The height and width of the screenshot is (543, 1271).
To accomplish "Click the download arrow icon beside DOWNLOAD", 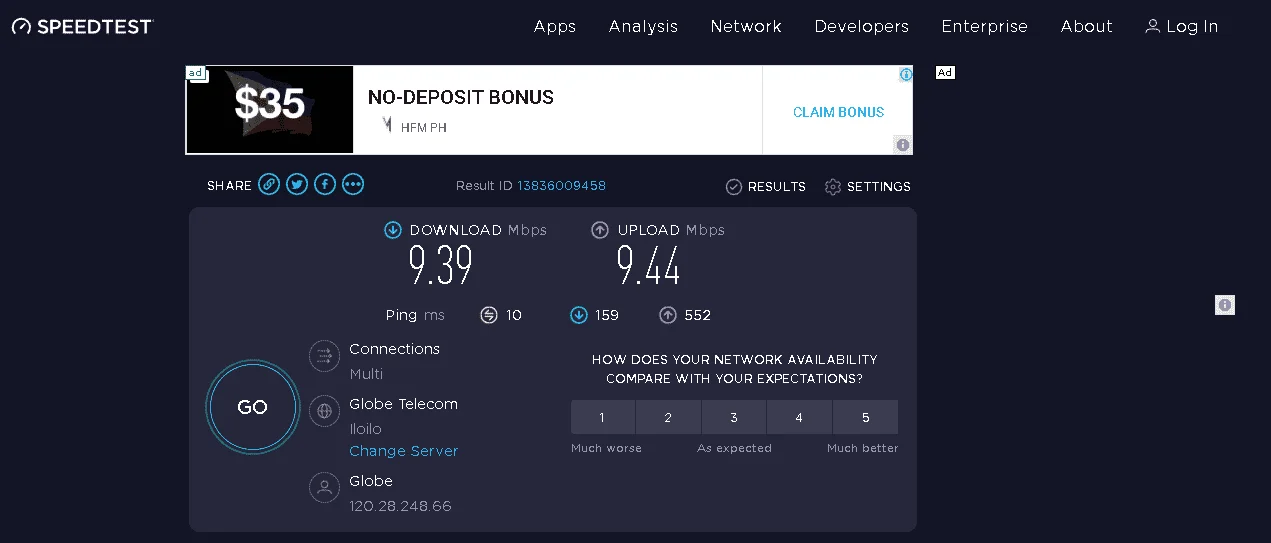I will pos(393,230).
